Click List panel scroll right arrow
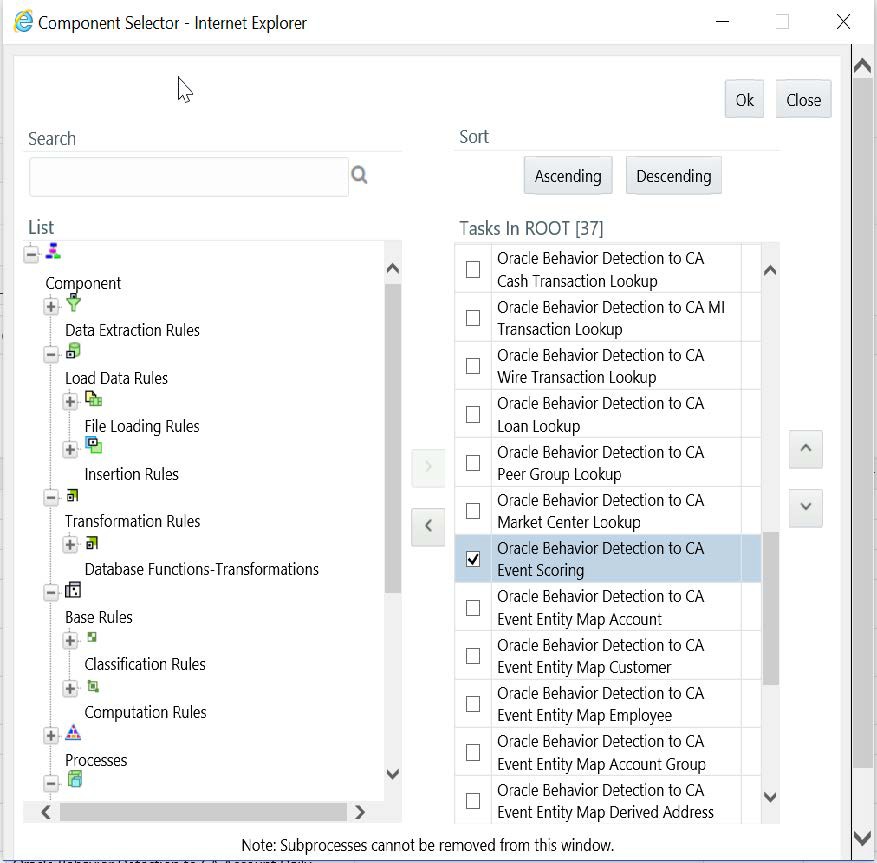 (x=360, y=812)
